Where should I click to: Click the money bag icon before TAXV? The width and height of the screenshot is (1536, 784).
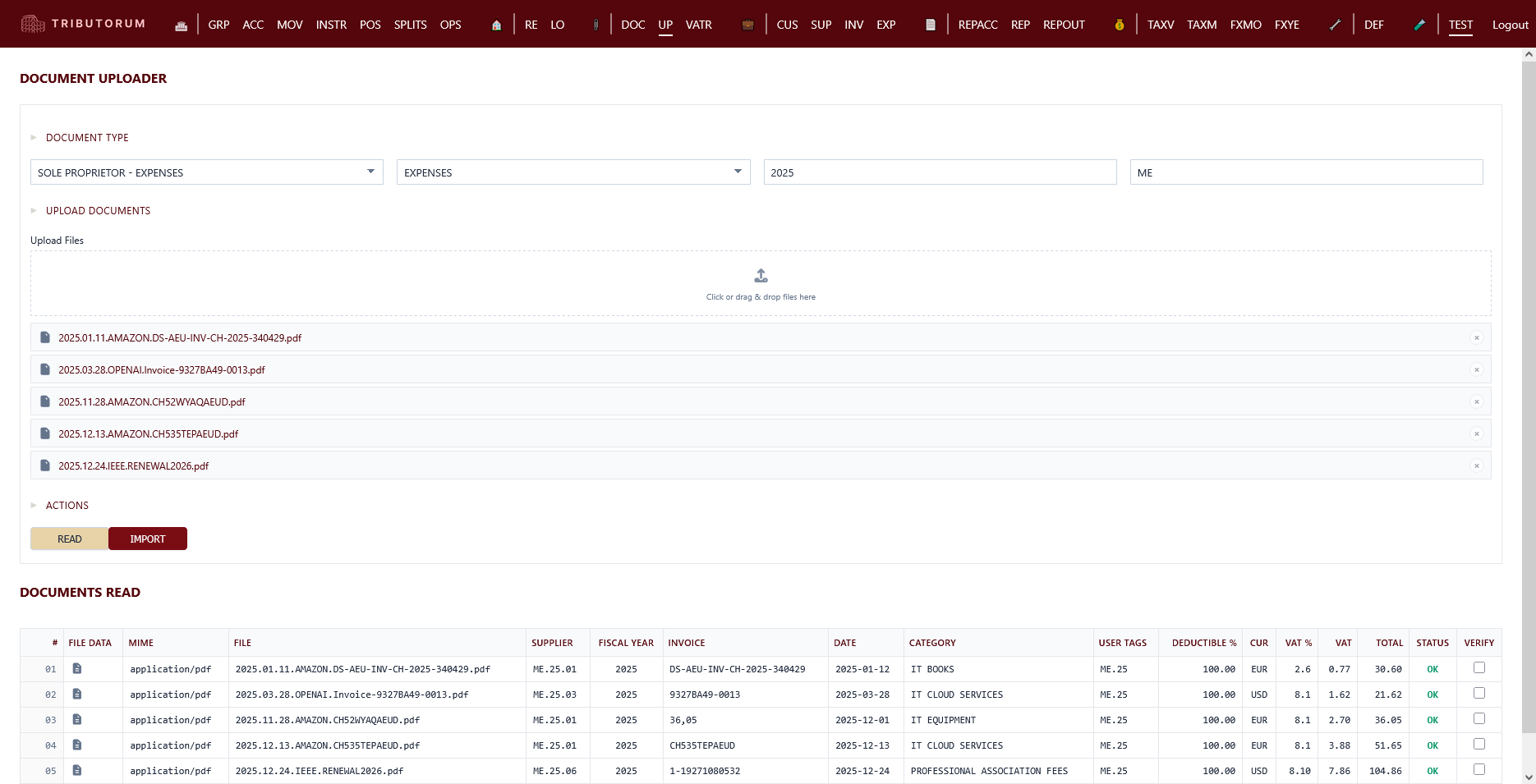tap(1120, 25)
